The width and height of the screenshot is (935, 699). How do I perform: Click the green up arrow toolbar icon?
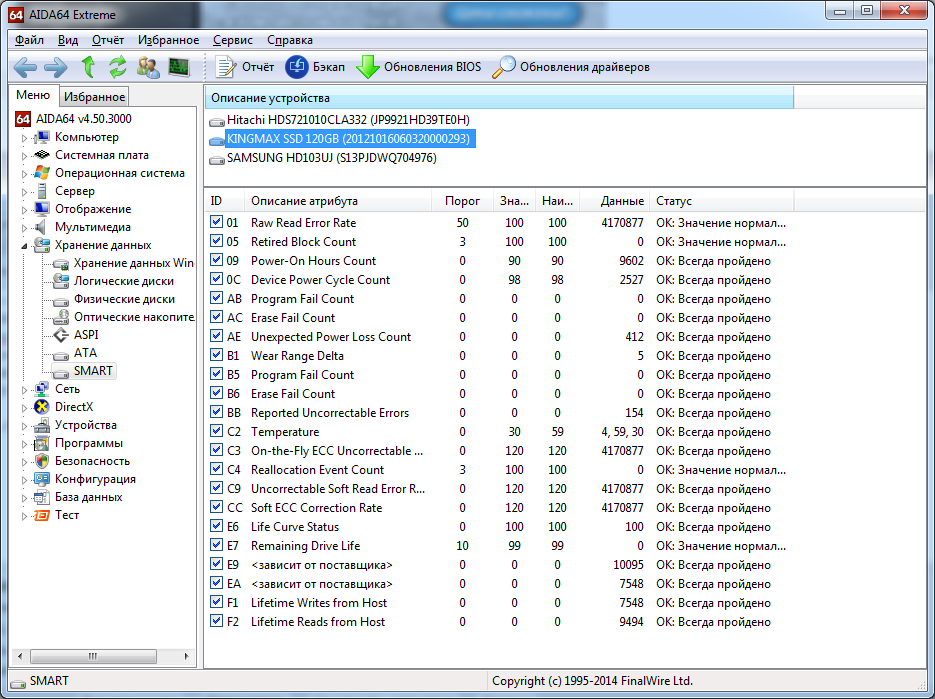[x=88, y=67]
